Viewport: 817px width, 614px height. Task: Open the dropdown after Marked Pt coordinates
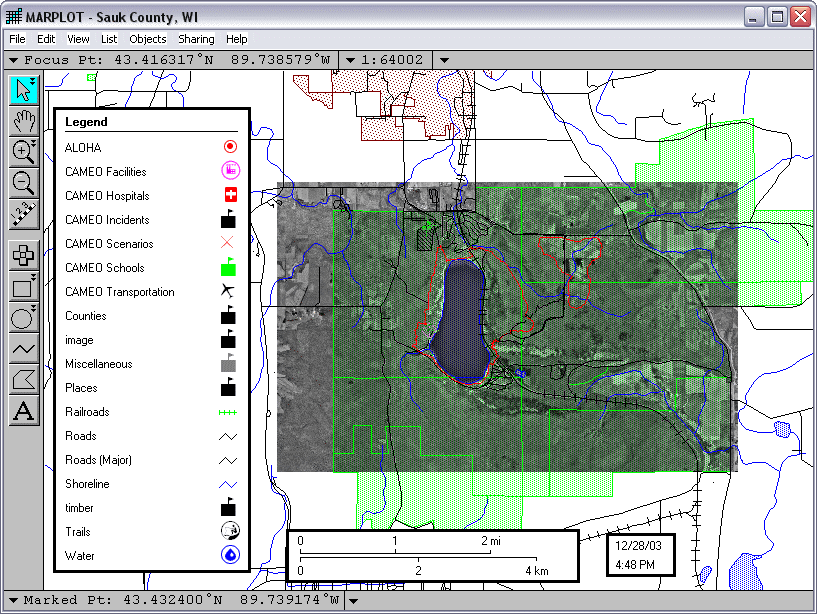(x=353, y=601)
